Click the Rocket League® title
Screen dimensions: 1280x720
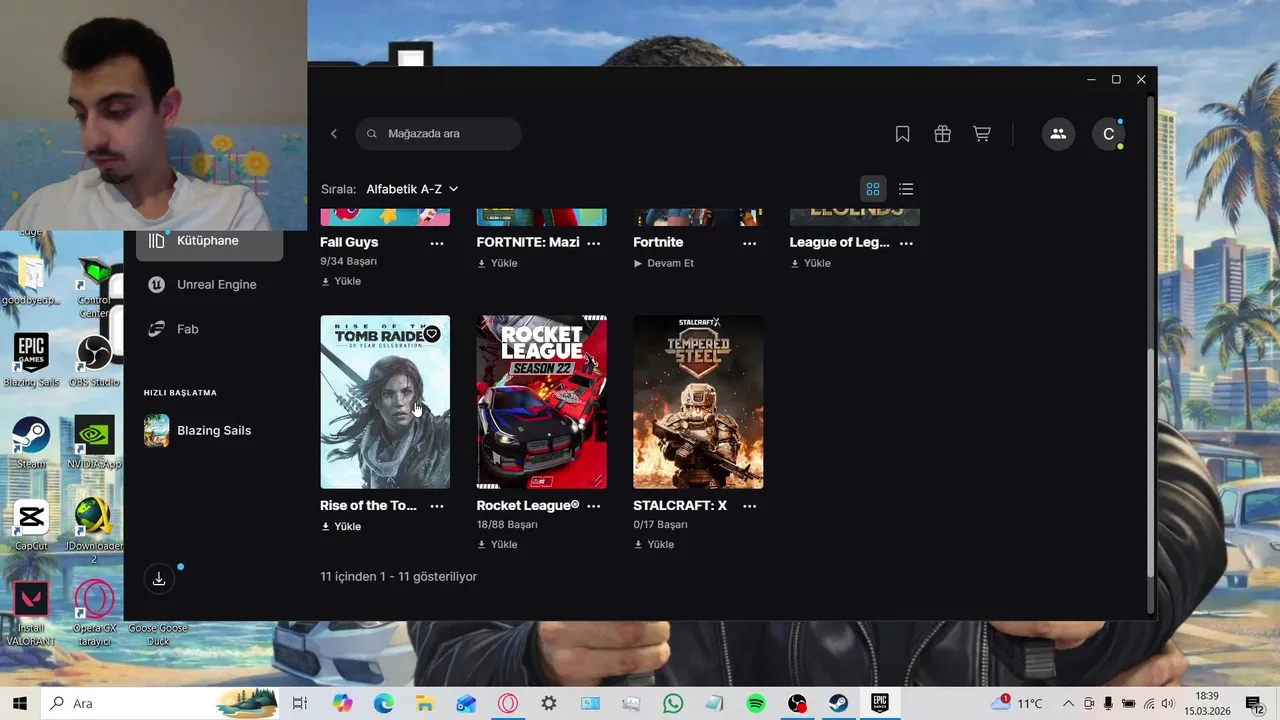[x=528, y=506]
